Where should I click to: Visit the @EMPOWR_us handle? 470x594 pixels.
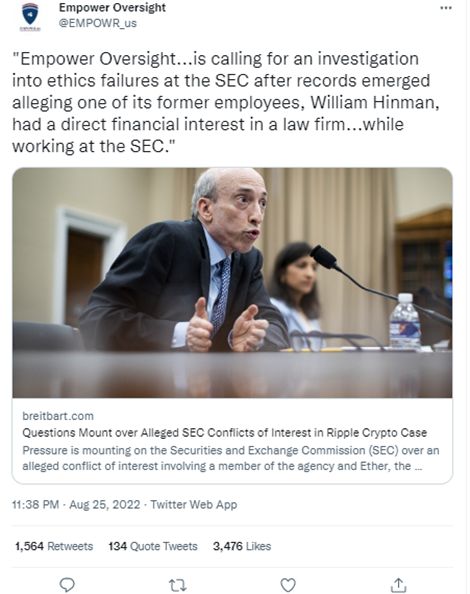98,23
